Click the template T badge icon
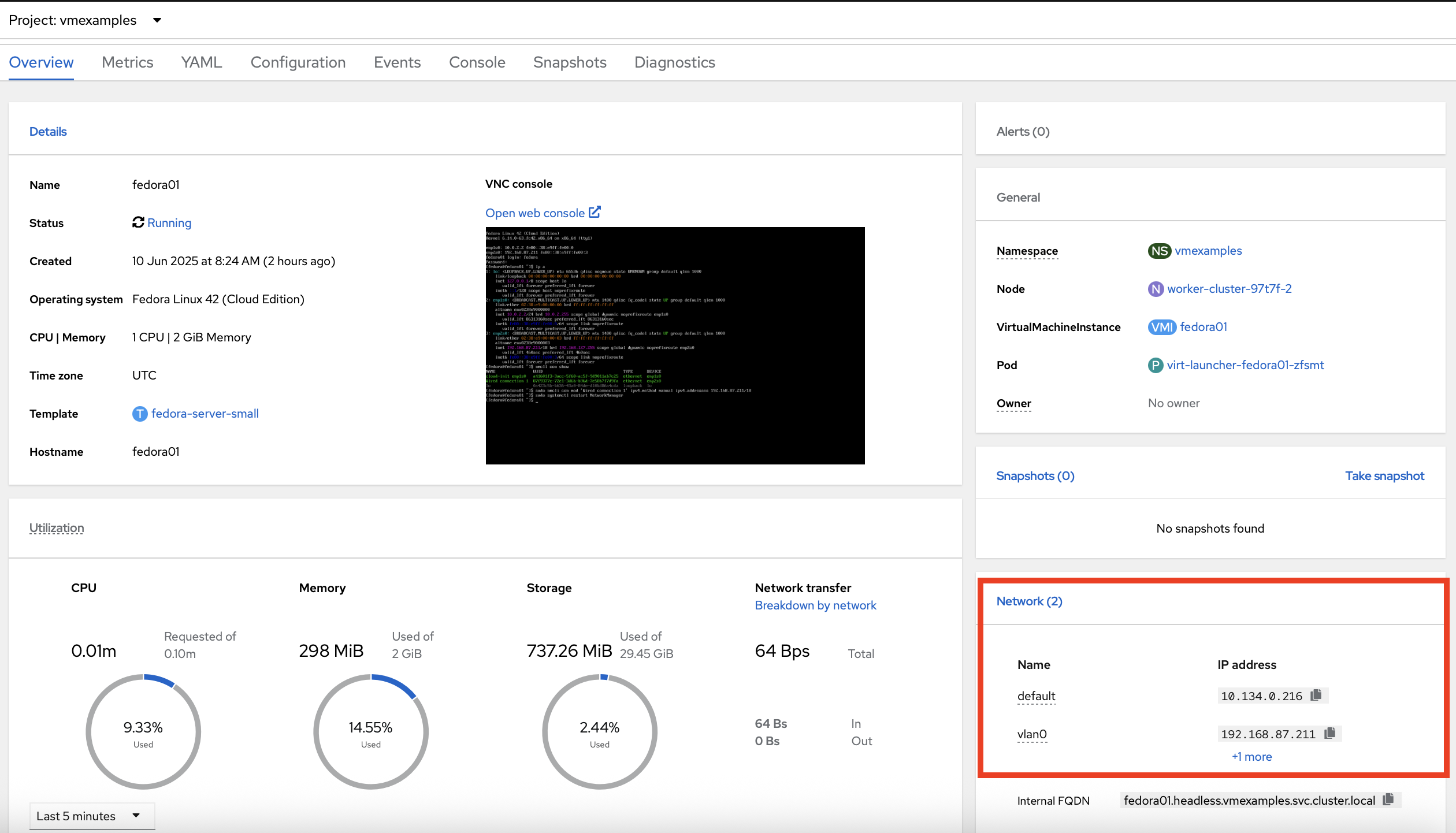The image size is (1456, 833). tap(140, 414)
